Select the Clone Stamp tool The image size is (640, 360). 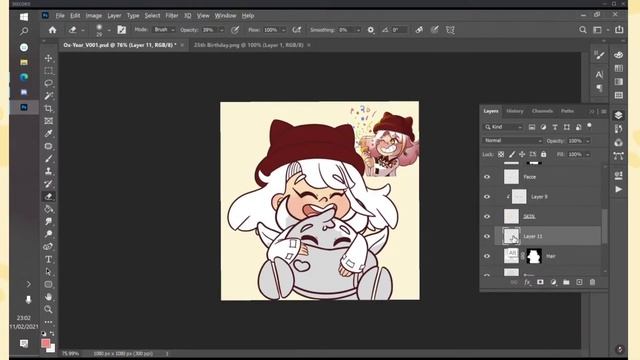49,171
